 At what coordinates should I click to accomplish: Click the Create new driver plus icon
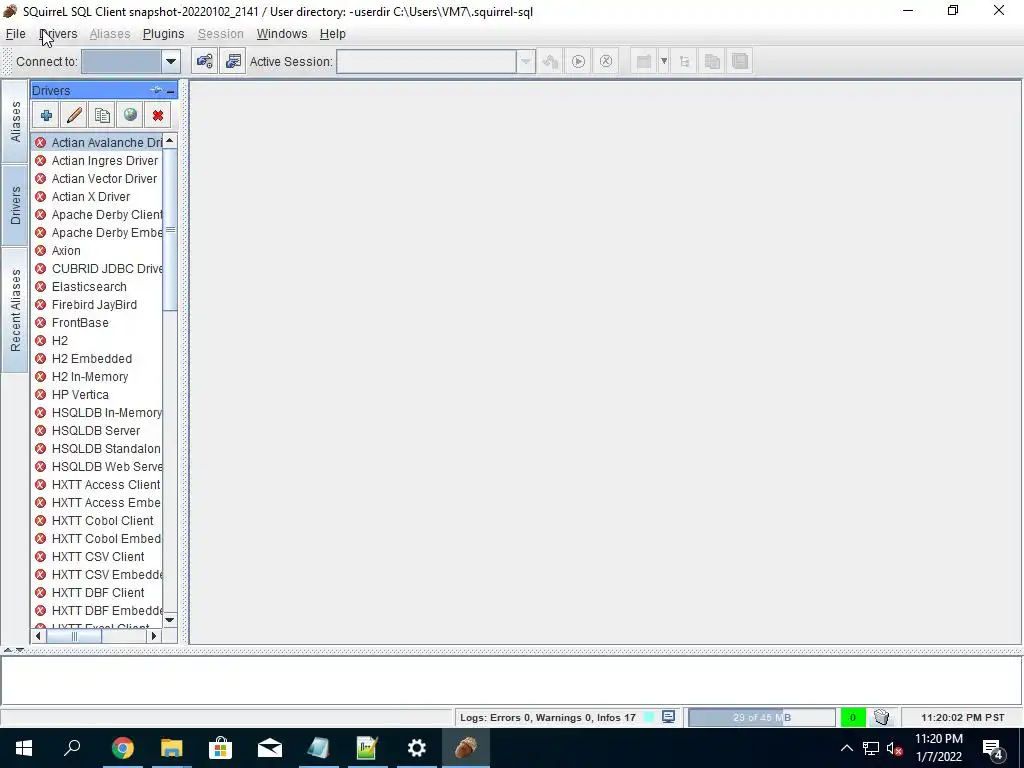[46, 116]
